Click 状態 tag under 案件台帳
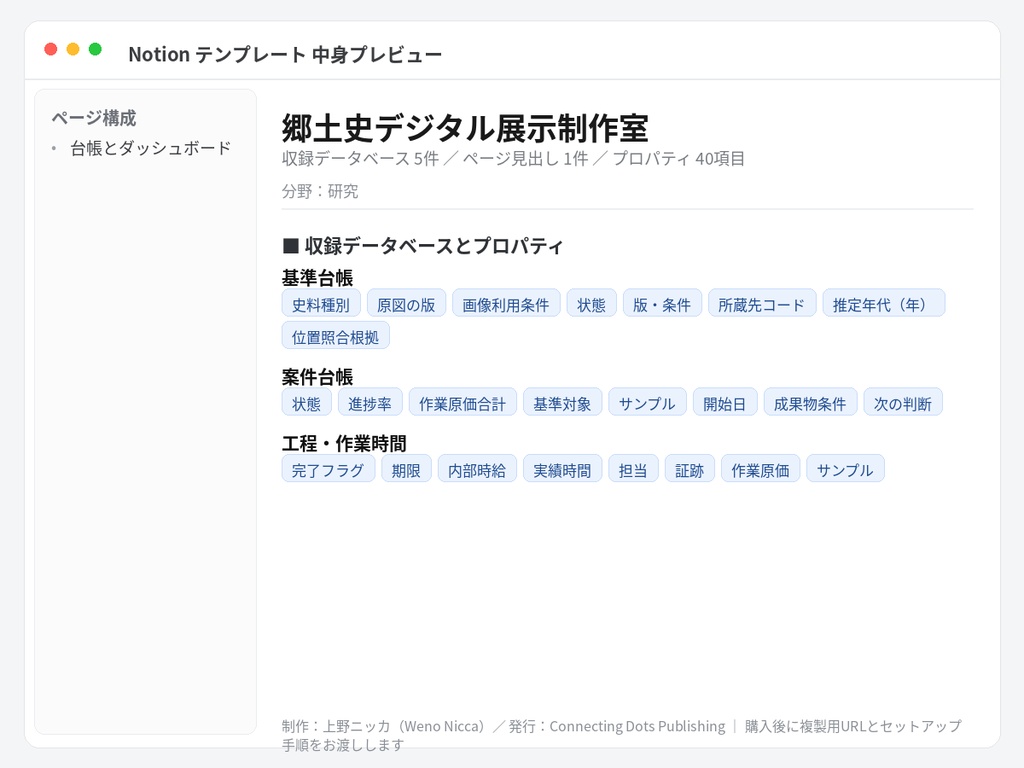Viewport: 1024px width, 768px height. tap(307, 402)
